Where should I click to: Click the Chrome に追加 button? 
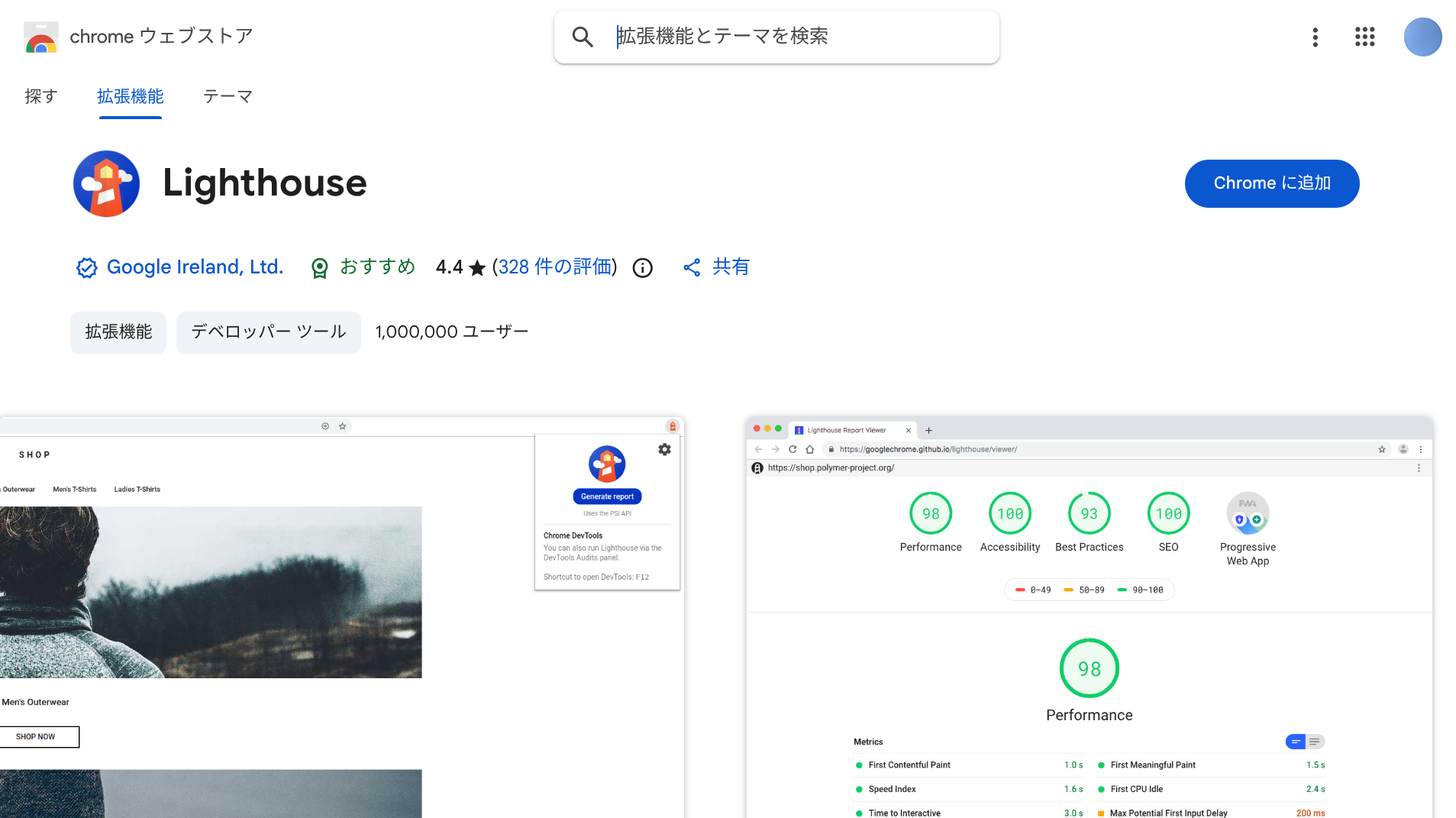[x=1271, y=183]
